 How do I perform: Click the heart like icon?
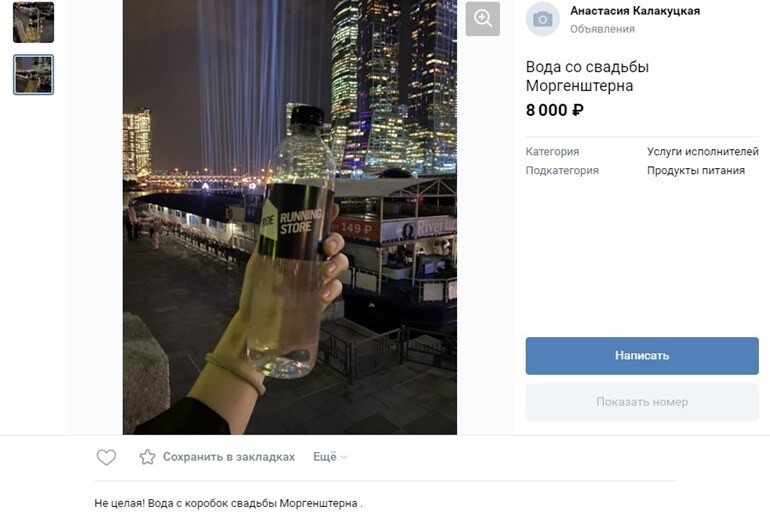pos(106,457)
